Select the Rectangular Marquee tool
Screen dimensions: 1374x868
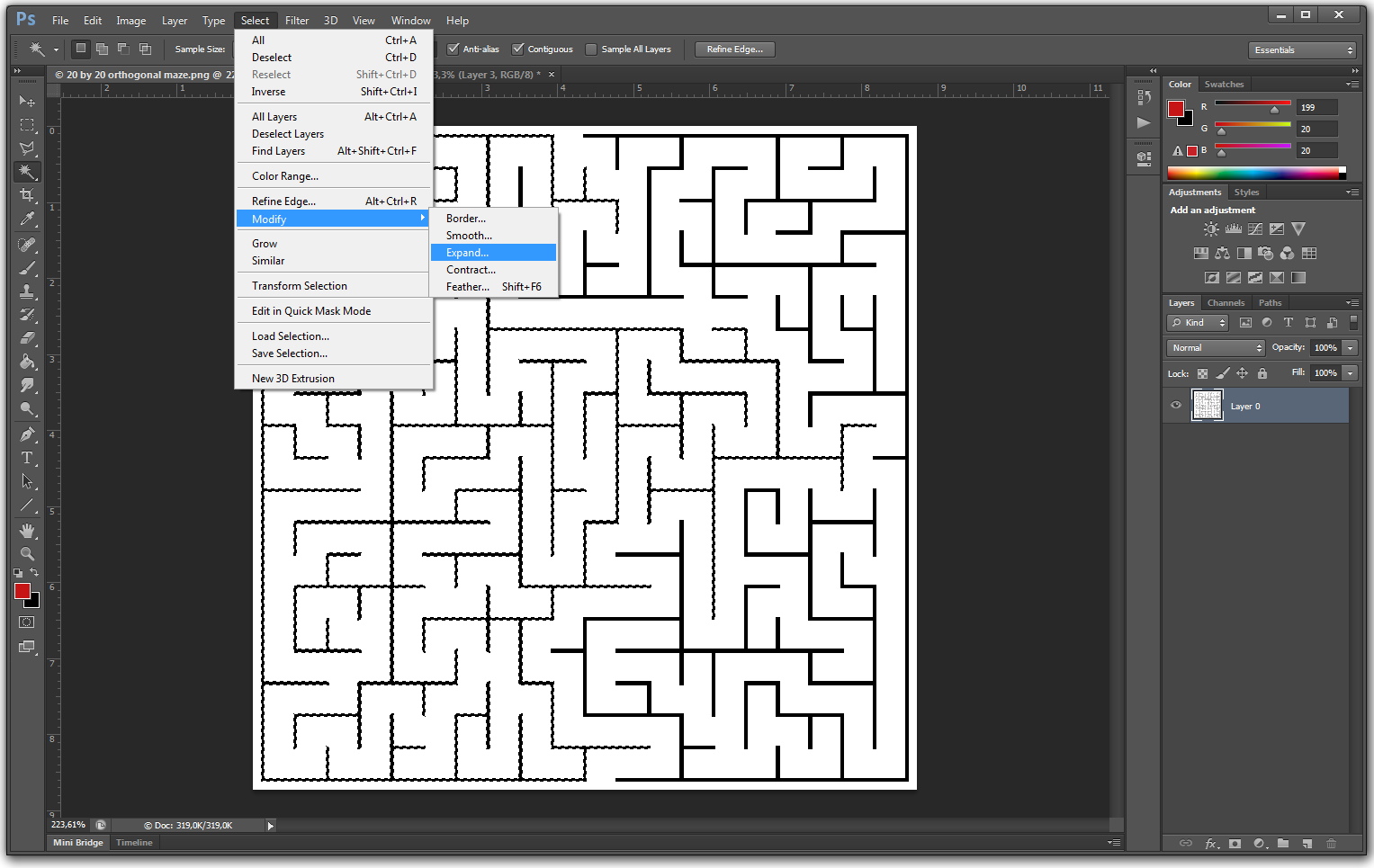pos(27,125)
